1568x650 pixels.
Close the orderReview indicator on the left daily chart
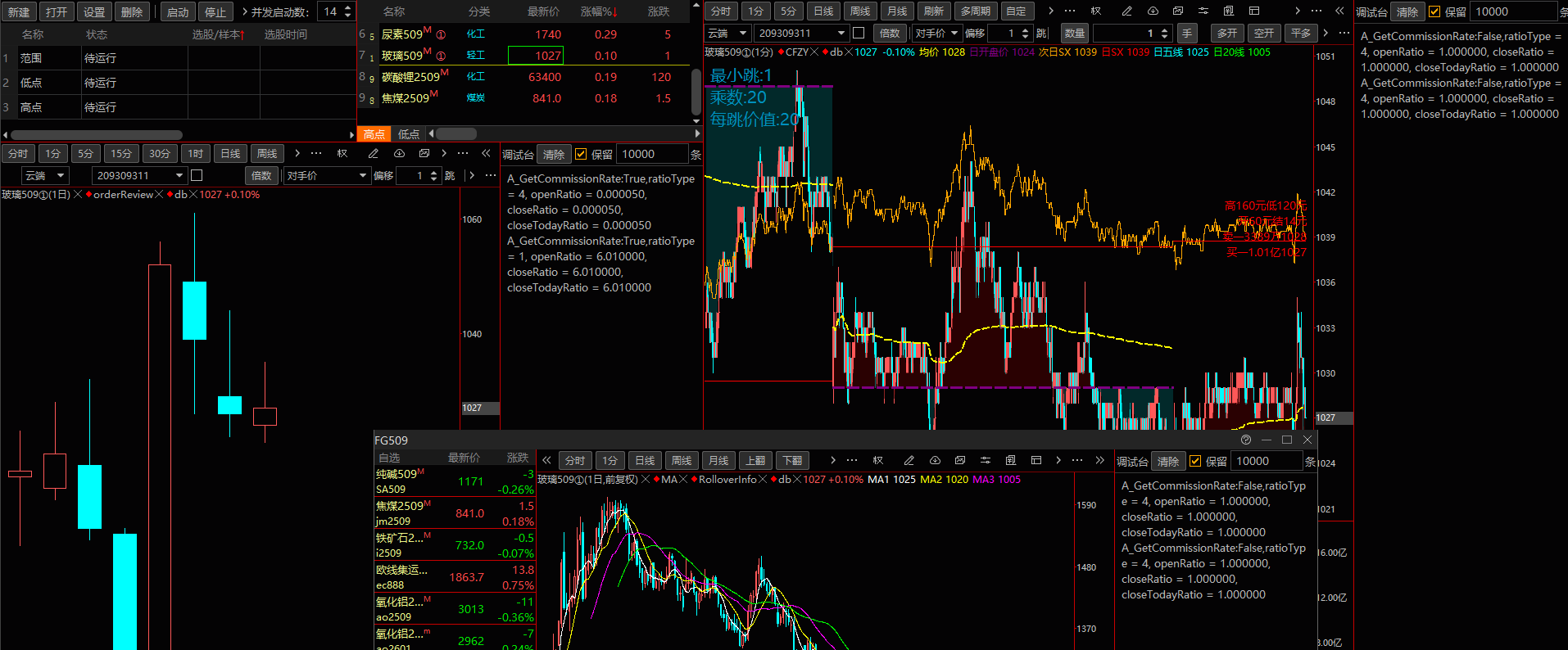(x=159, y=195)
